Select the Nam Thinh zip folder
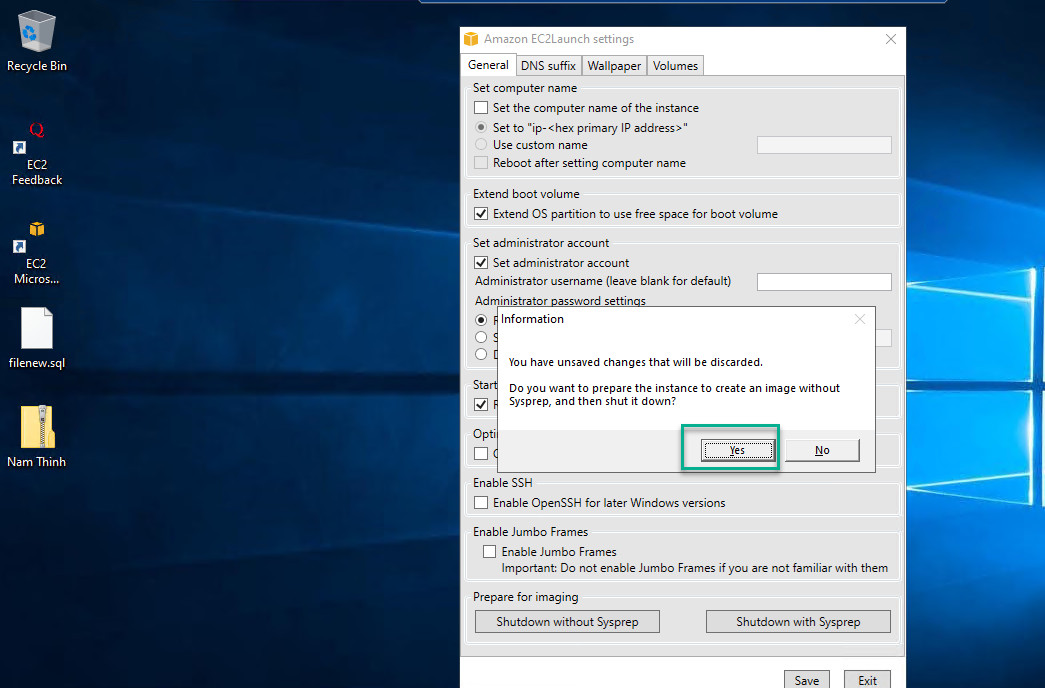 tap(37, 437)
